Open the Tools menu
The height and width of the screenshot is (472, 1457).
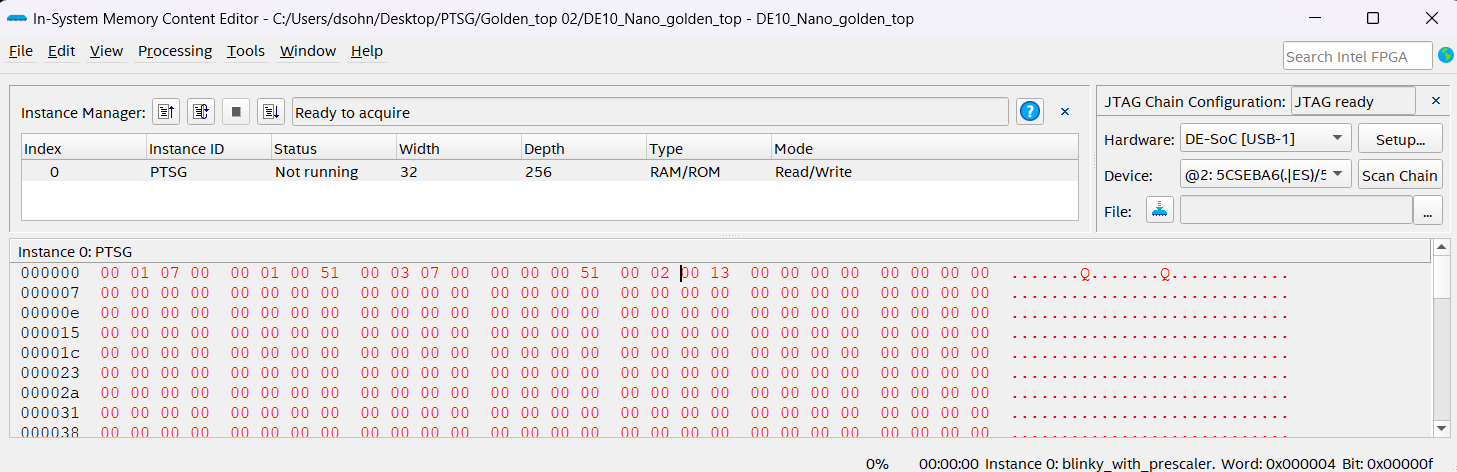point(246,51)
